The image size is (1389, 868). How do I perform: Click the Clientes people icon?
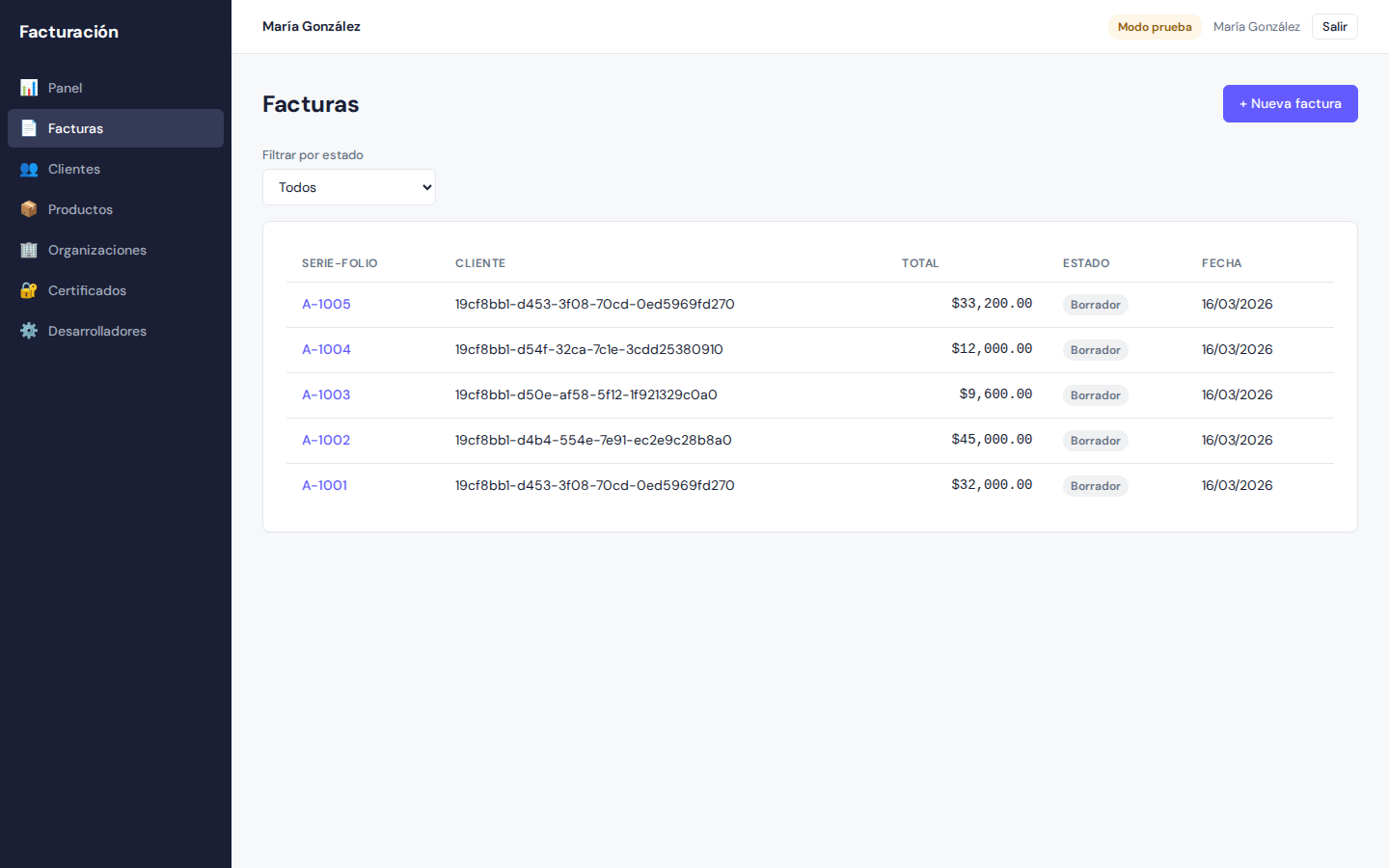point(29,169)
